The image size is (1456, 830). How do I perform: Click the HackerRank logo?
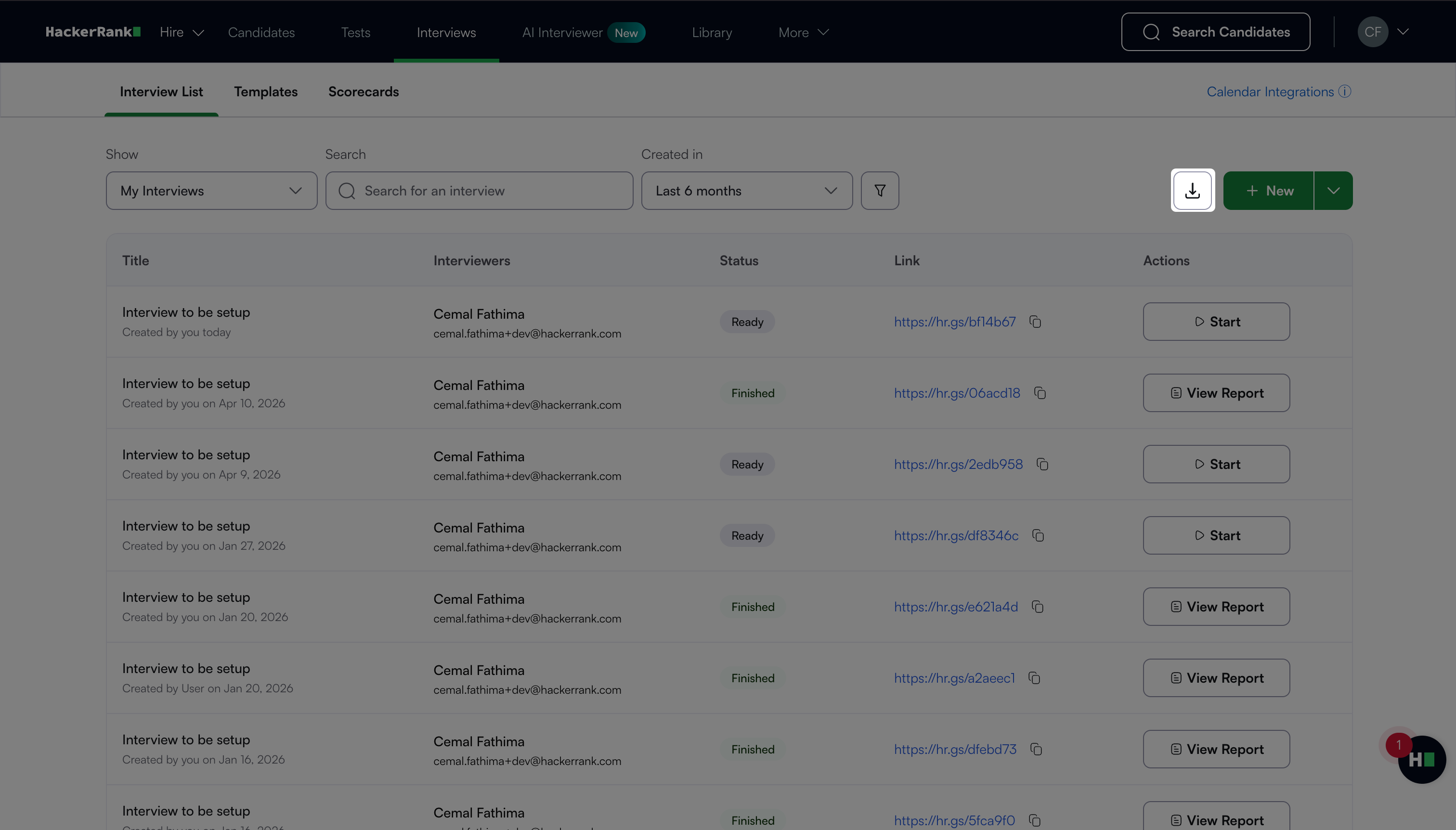point(93,32)
